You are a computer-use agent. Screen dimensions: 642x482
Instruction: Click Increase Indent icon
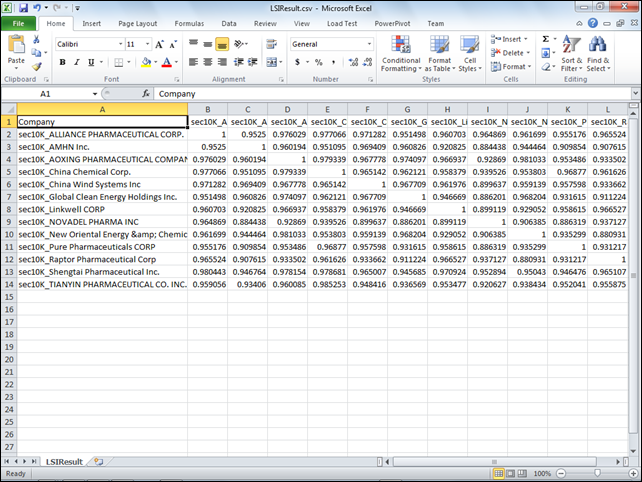[x=252, y=62]
